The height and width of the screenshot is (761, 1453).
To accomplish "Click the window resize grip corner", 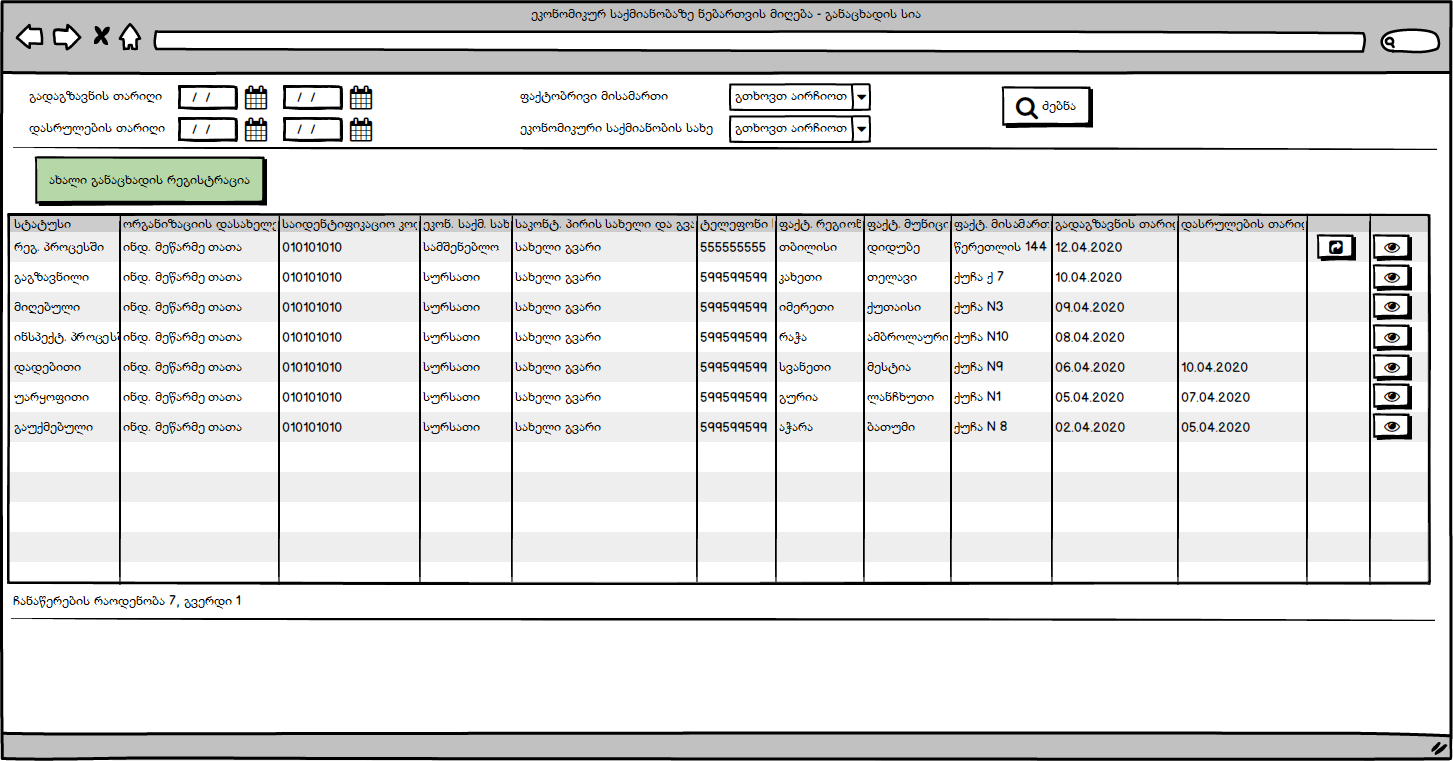I will tap(1438, 747).
